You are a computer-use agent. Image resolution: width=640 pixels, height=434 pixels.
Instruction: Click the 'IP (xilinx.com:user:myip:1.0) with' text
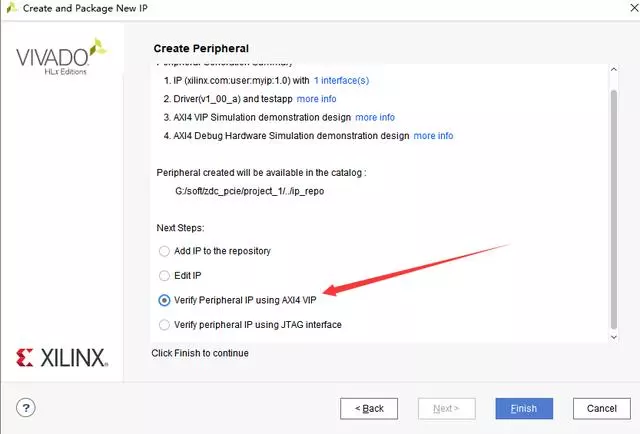(x=241, y=80)
